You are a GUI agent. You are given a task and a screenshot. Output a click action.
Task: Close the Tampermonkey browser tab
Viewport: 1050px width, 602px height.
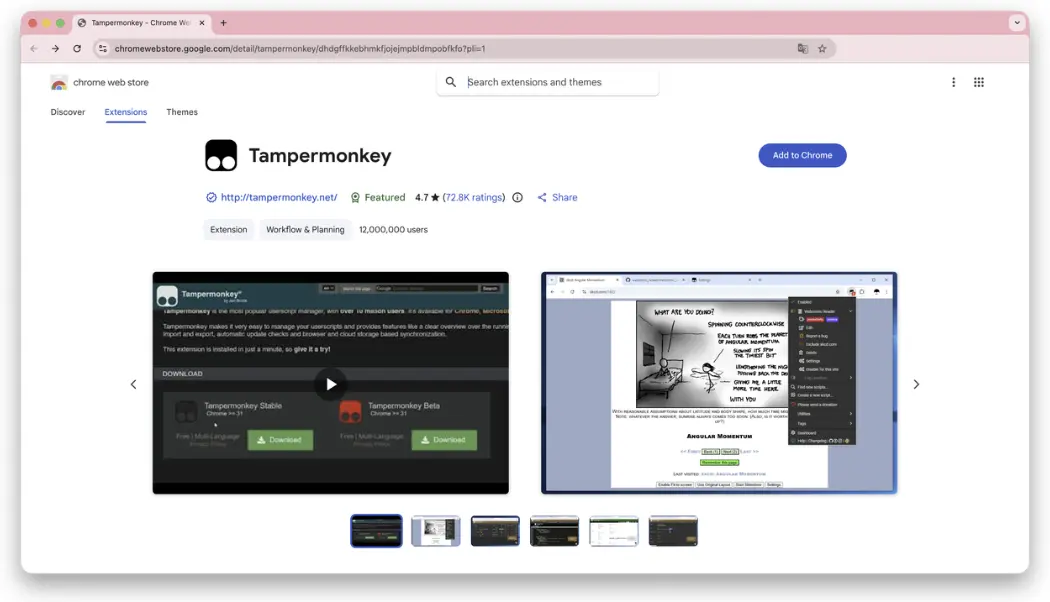tap(202, 23)
